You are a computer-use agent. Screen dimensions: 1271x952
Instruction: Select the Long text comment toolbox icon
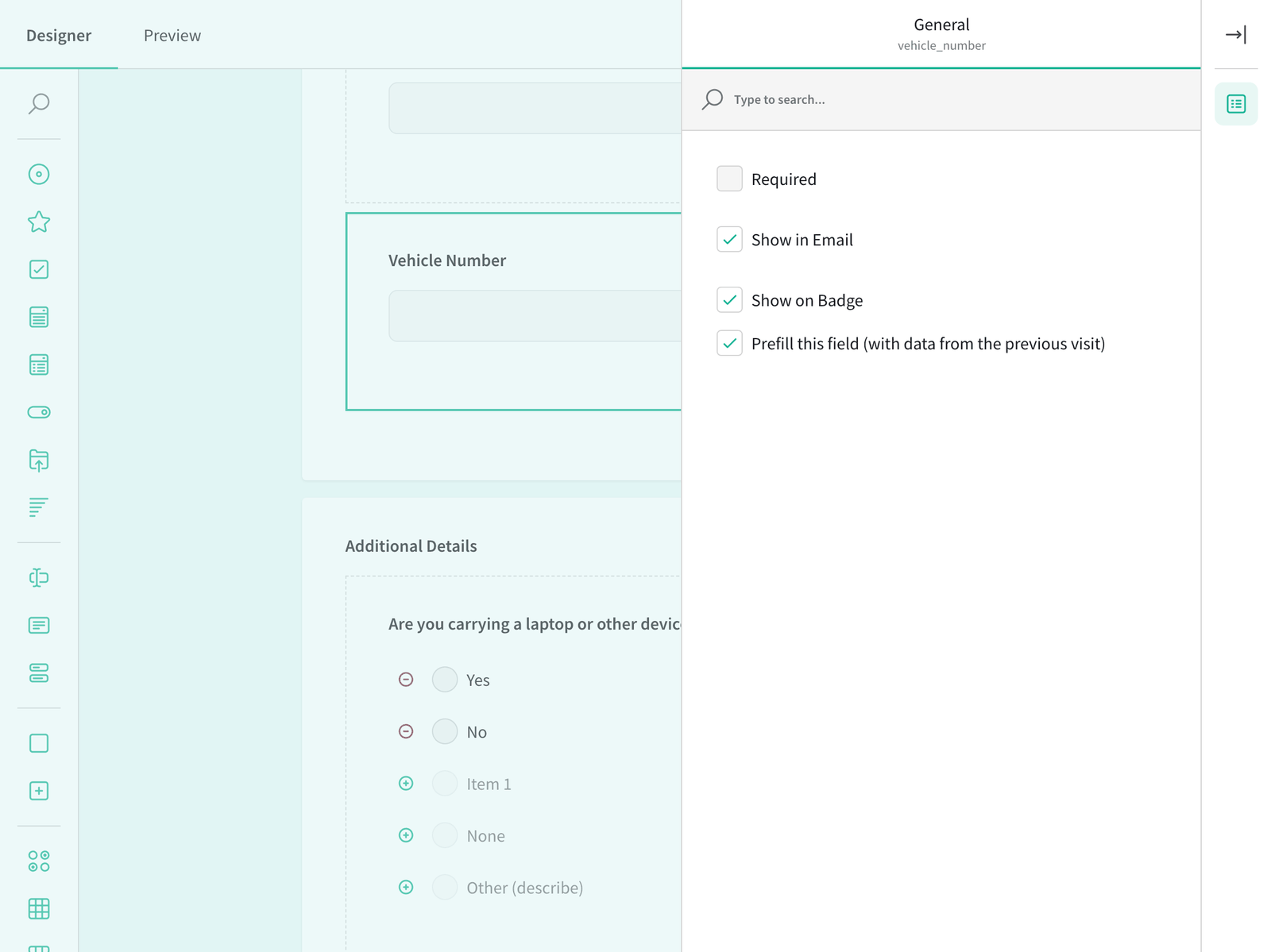coord(39,625)
